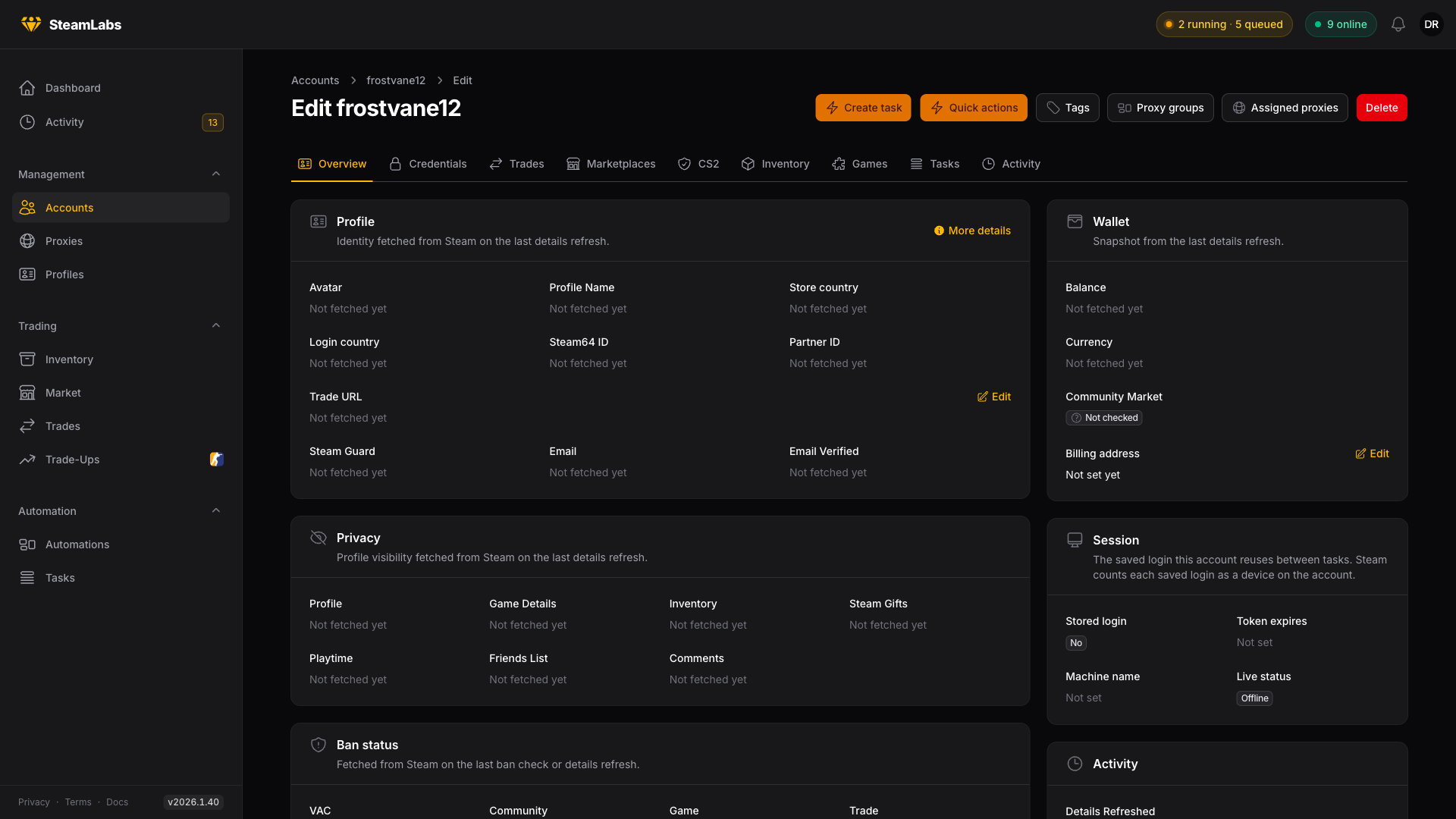The height and width of the screenshot is (819, 1456).
Task: Open the Docs footer link
Action: click(x=117, y=802)
